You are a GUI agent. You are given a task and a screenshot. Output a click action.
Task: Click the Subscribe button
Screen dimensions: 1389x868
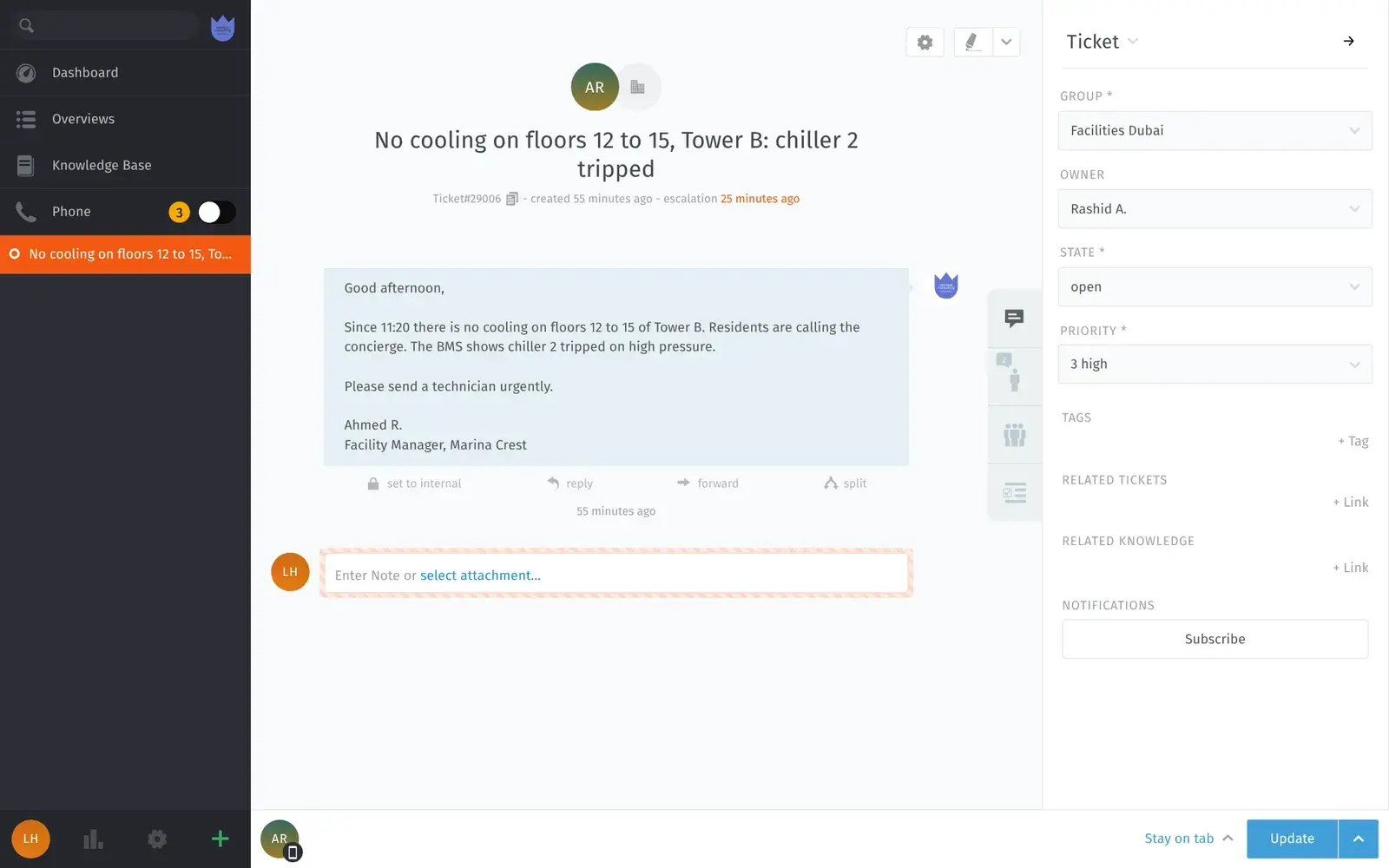(1215, 639)
